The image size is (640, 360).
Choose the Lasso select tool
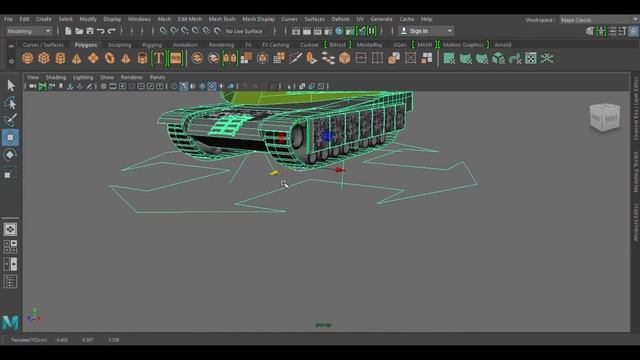click(11, 103)
